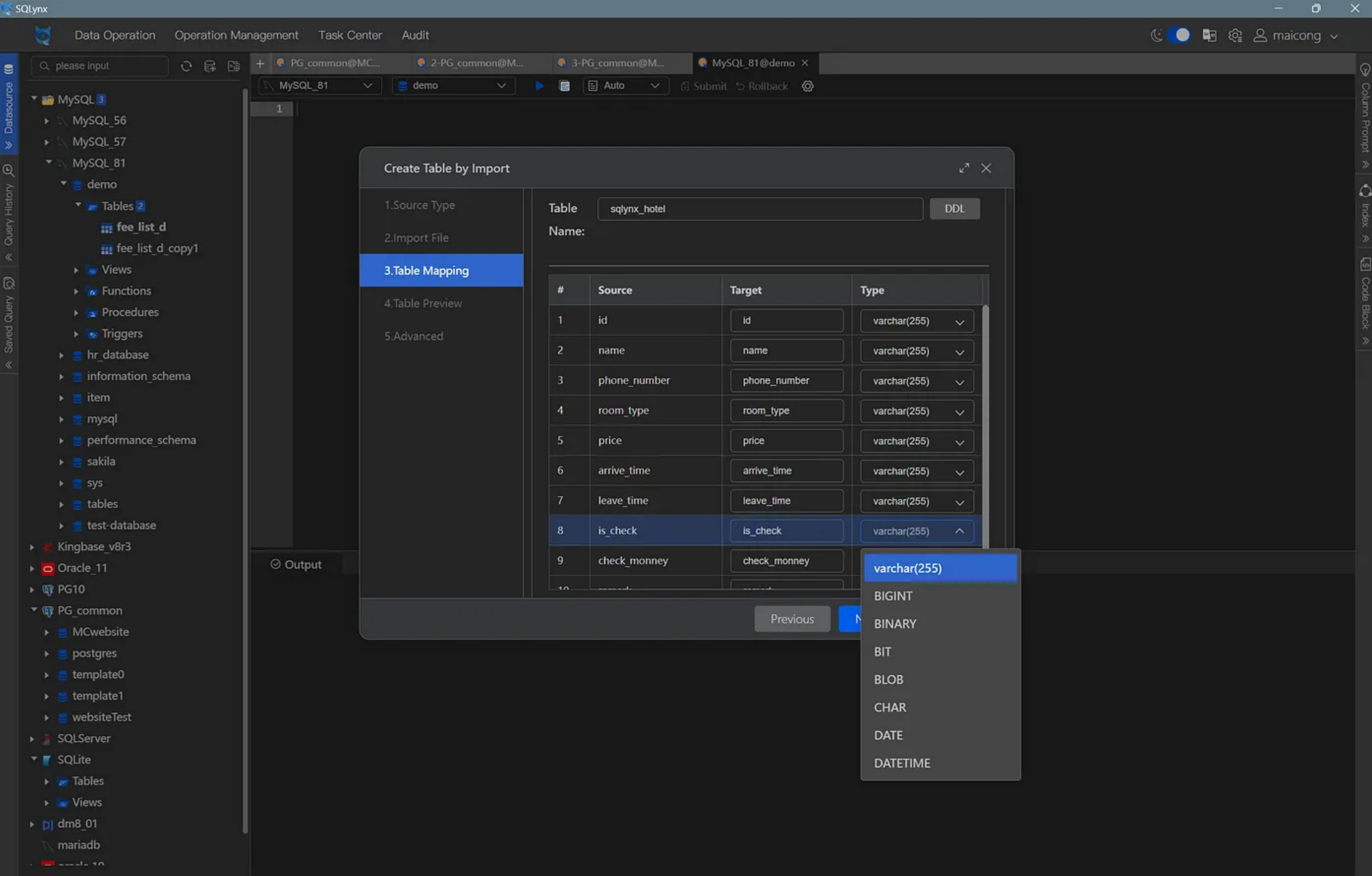1372x876 pixels.
Task: Click the SQL format icon beside run button
Action: [x=565, y=86]
